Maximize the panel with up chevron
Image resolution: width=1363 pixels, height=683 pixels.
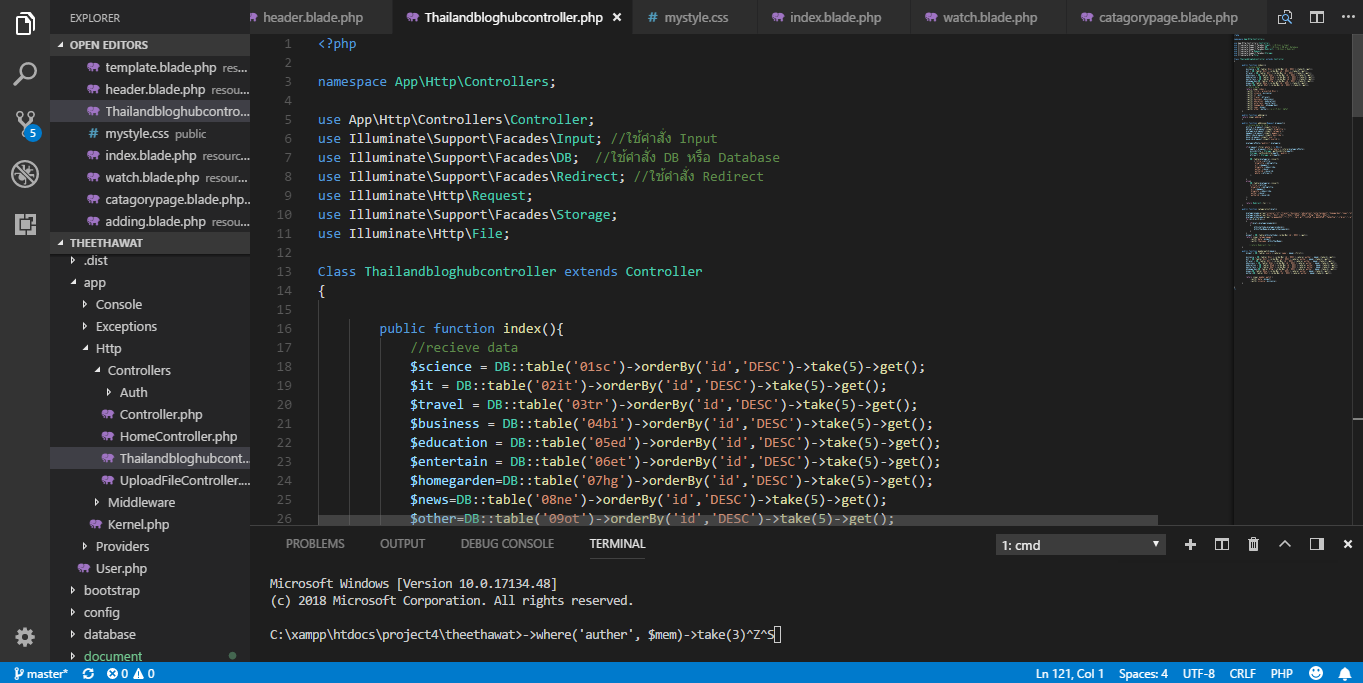pos(1285,544)
